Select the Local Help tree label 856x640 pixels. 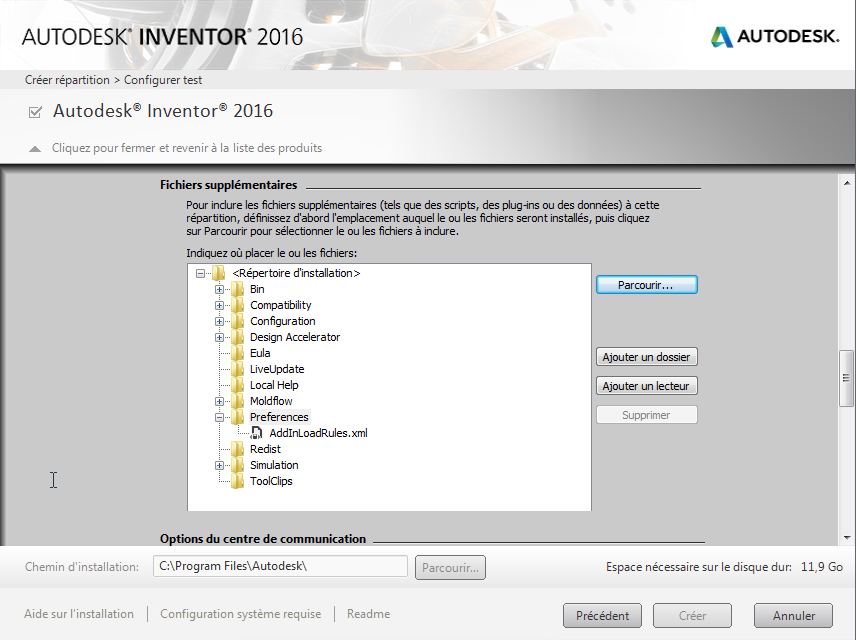pyautogui.click(x=274, y=385)
